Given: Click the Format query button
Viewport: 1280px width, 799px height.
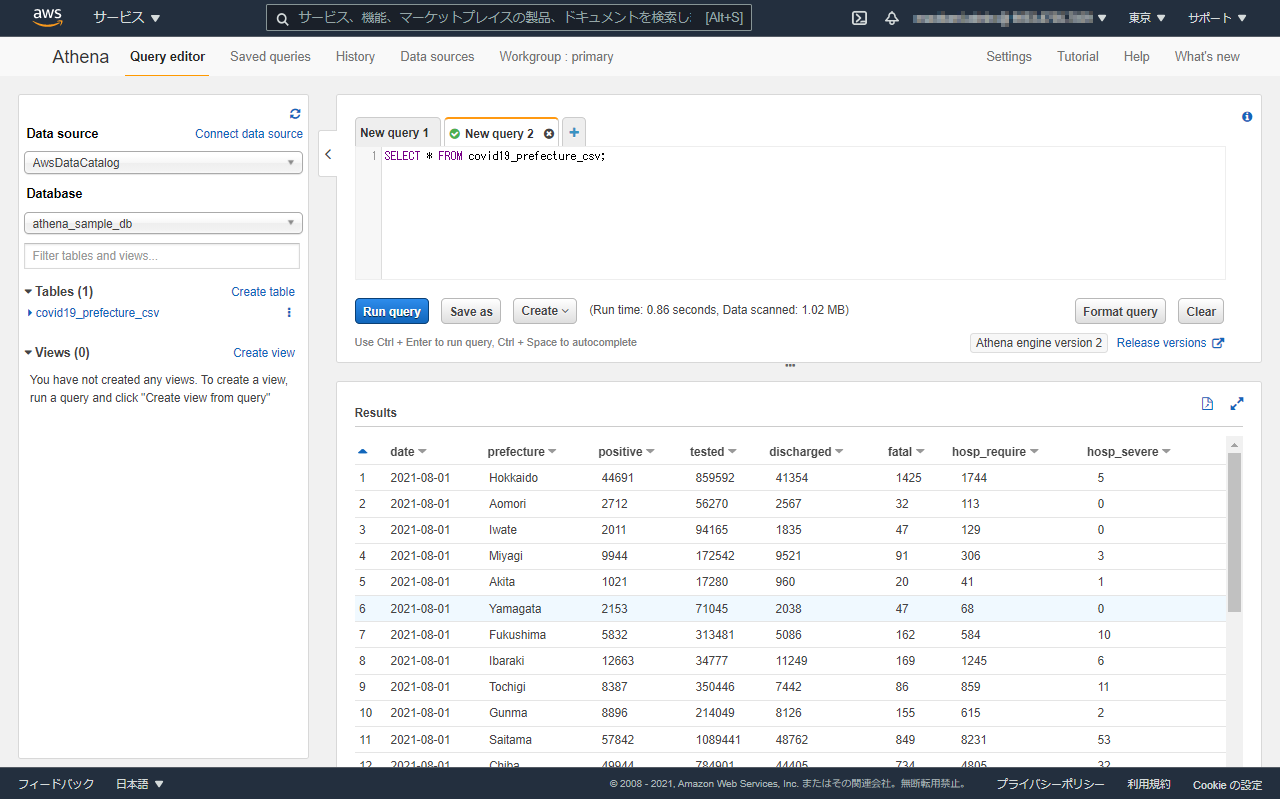Looking at the screenshot, I should pyautogui.click(x=1120, y=311).
